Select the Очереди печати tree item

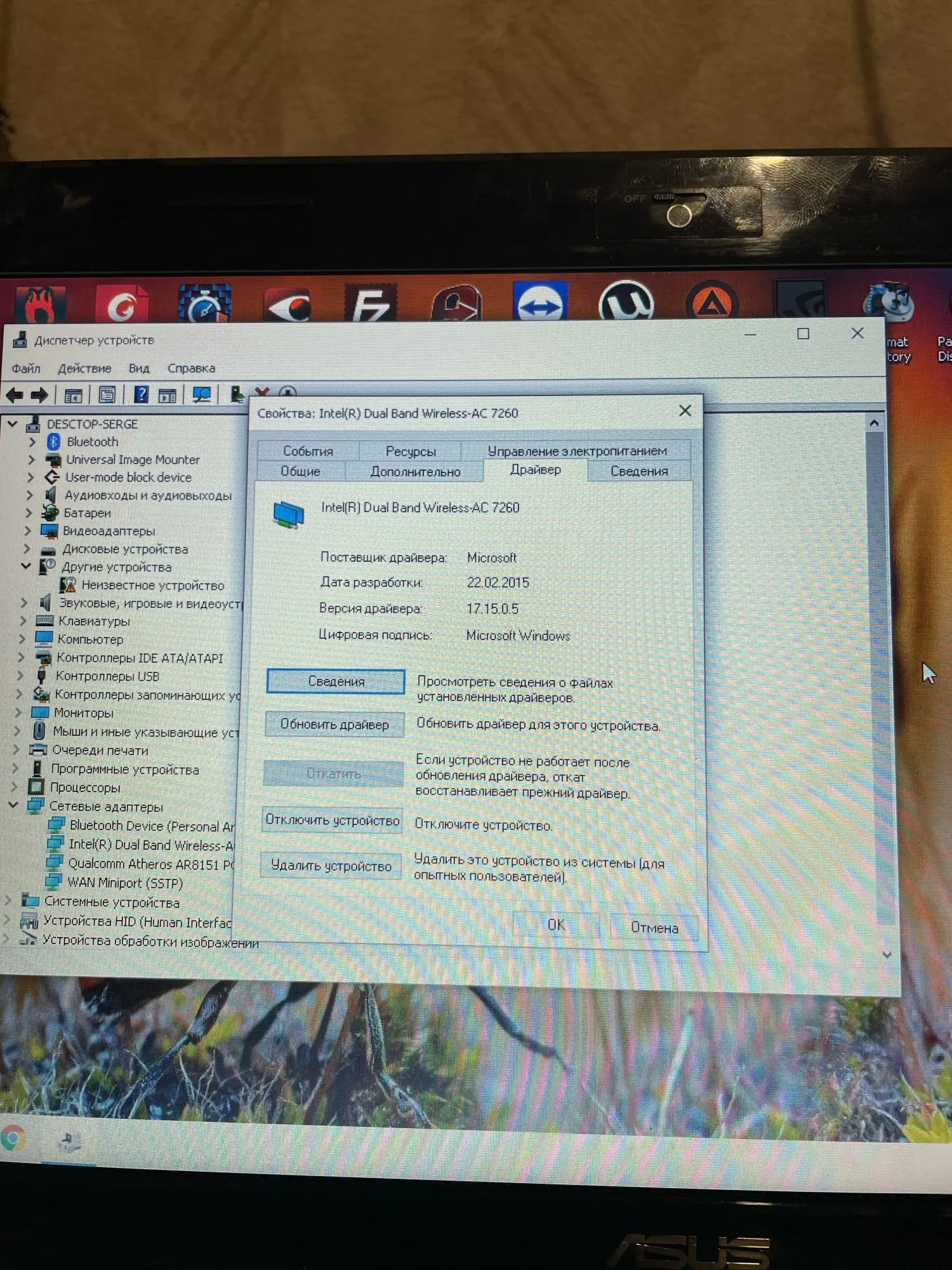[100, 750]
